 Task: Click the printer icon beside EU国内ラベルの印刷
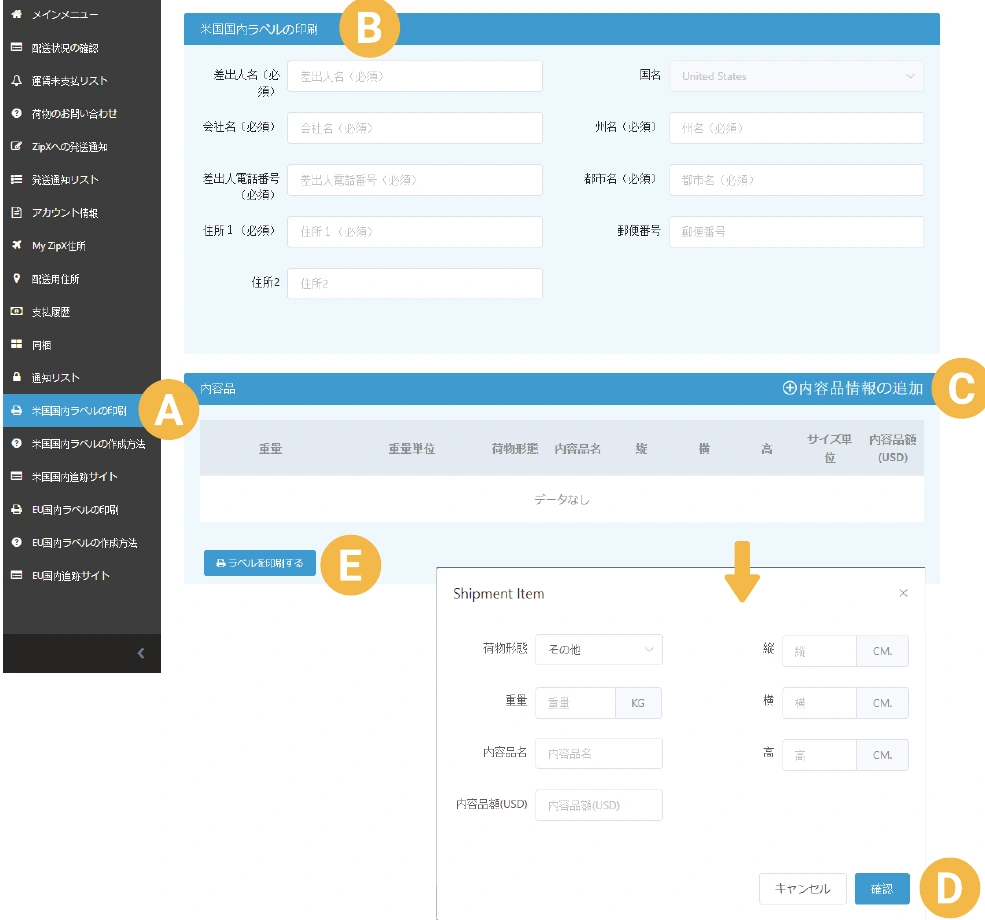[x=17, y=509]
